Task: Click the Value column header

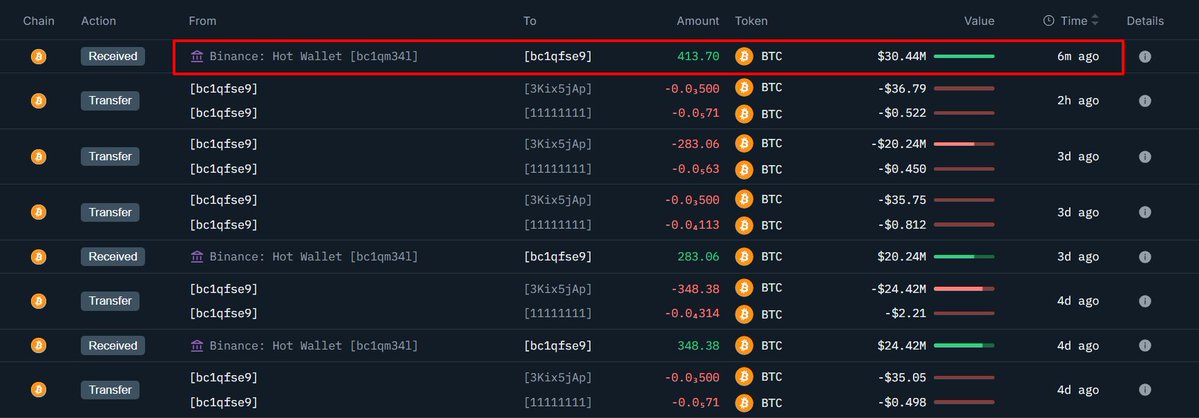Action: tap(979, 21)
